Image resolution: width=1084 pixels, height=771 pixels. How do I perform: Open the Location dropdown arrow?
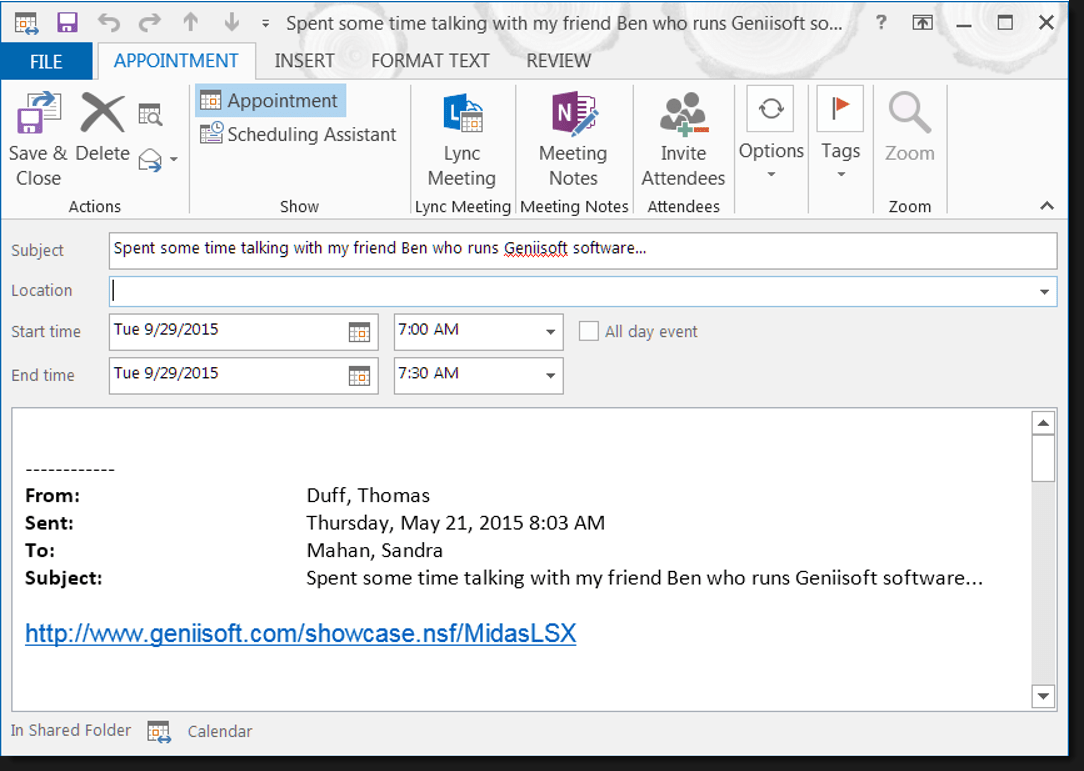tap(1045, 292)
